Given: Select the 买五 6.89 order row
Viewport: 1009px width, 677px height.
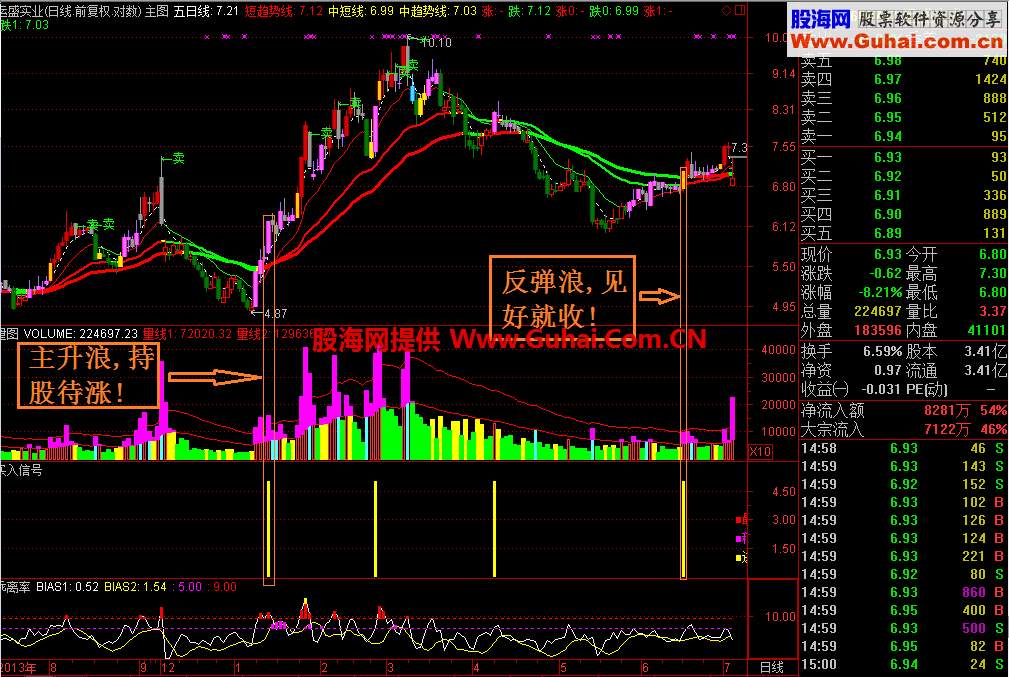Looking at the screenshot, I should coord(903,233).
